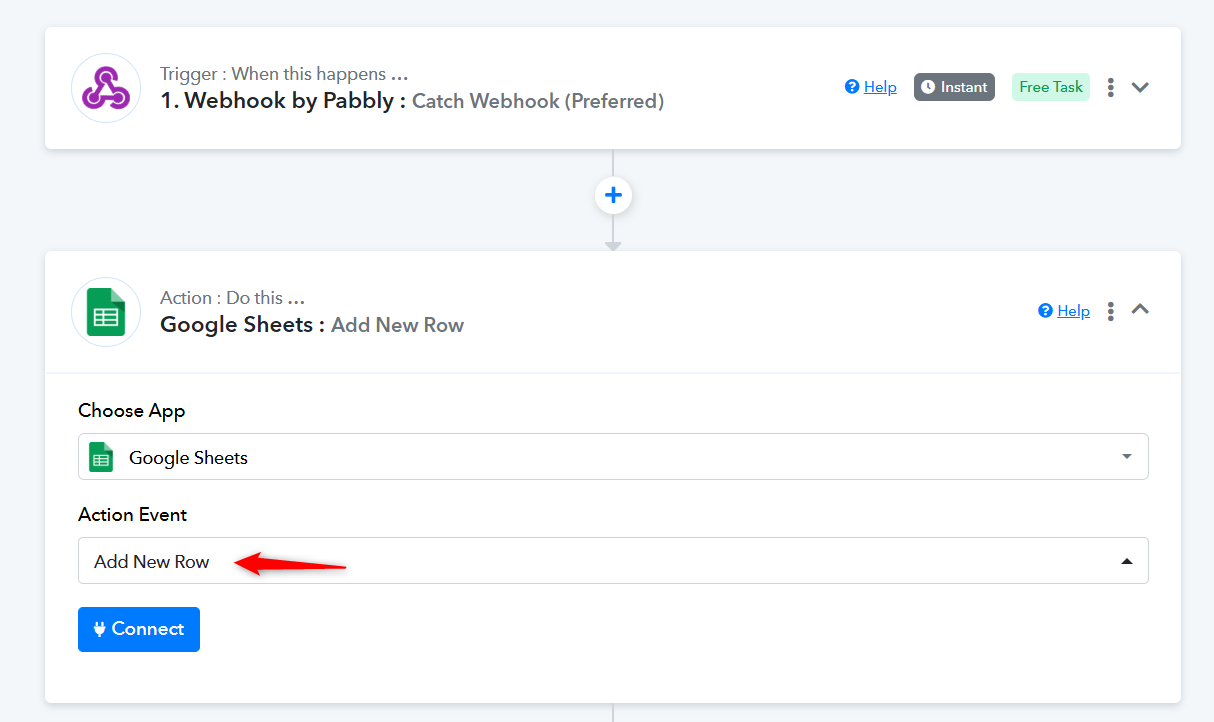The height and width of the screenshot is (722, 1214).
Task: Click the Add New Row field text
Action: [x=152, y=562]
